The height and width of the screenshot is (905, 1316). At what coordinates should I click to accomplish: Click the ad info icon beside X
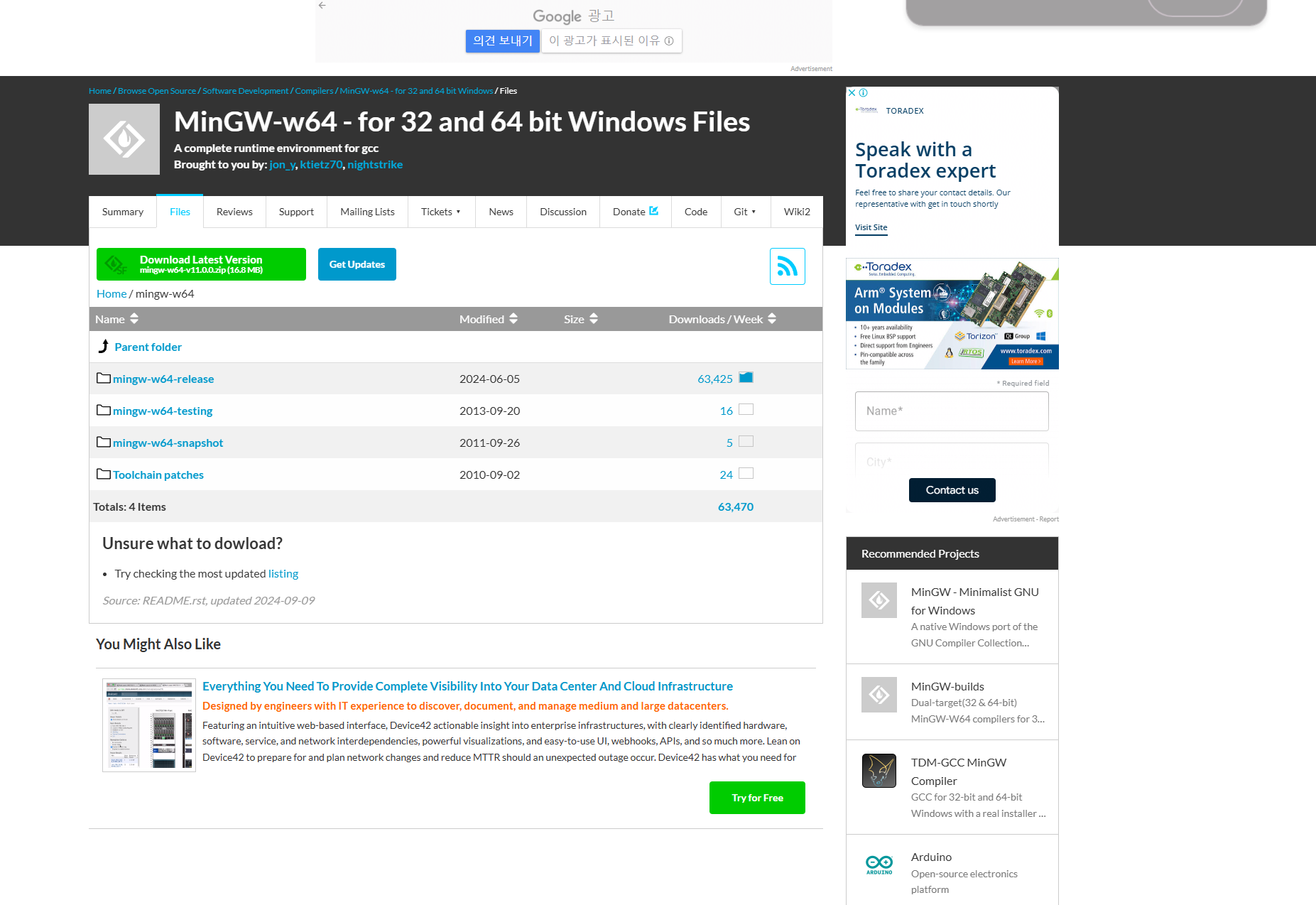point(864,93)
